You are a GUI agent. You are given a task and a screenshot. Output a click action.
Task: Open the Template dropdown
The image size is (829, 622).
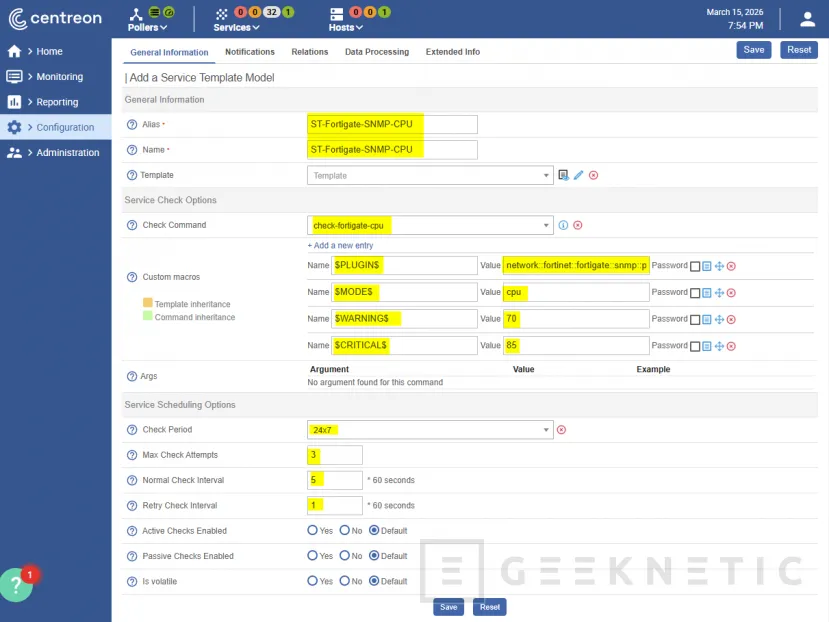[x=430, y=174]
